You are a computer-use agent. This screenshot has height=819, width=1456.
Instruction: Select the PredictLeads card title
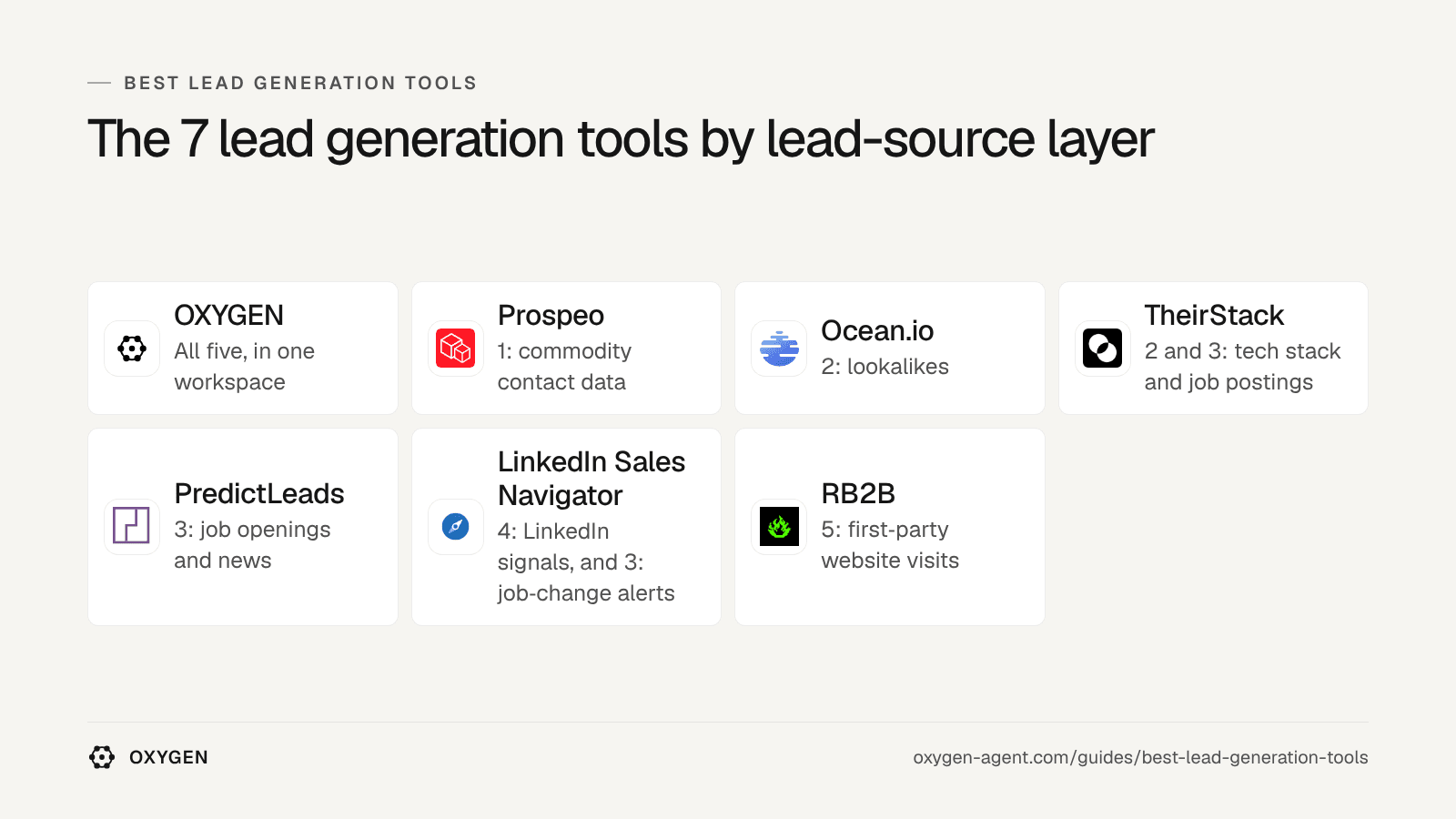click(x=259, y=494)
